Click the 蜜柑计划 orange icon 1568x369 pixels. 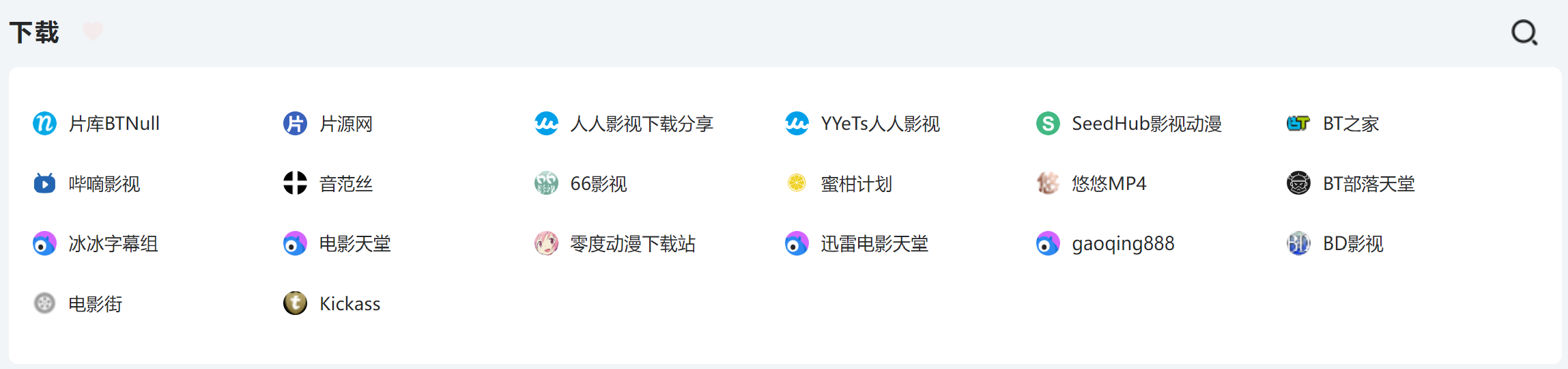tap(797, 183)
